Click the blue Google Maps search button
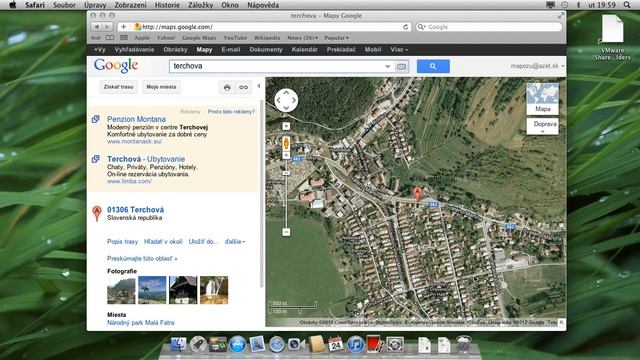640x360 pixels. (x=433, y=66)
